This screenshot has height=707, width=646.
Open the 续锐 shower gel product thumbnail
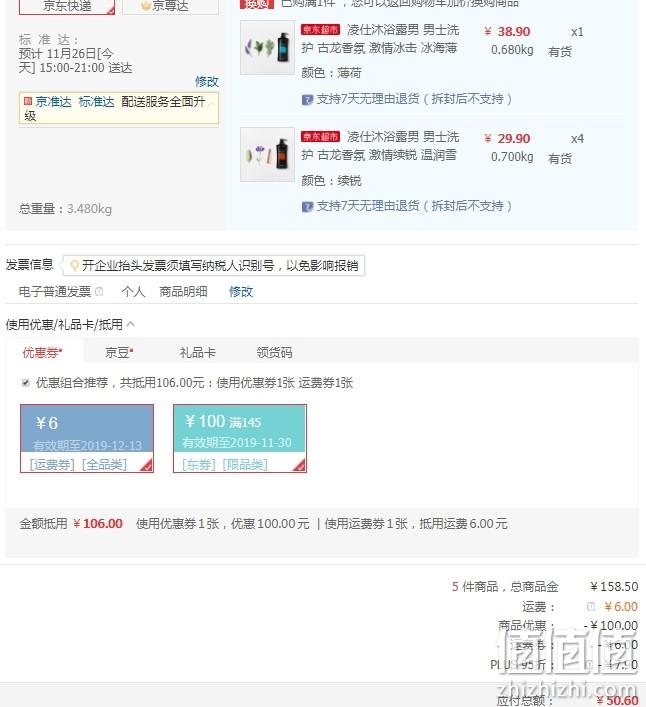(267, 154)
